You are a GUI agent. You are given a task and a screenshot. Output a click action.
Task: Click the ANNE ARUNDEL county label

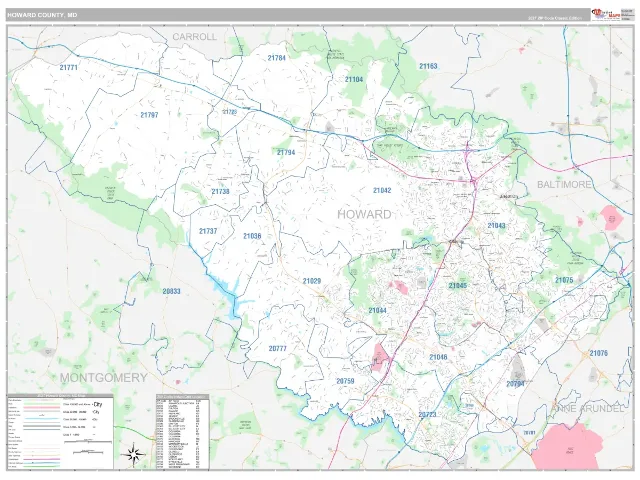pos(587,409)
